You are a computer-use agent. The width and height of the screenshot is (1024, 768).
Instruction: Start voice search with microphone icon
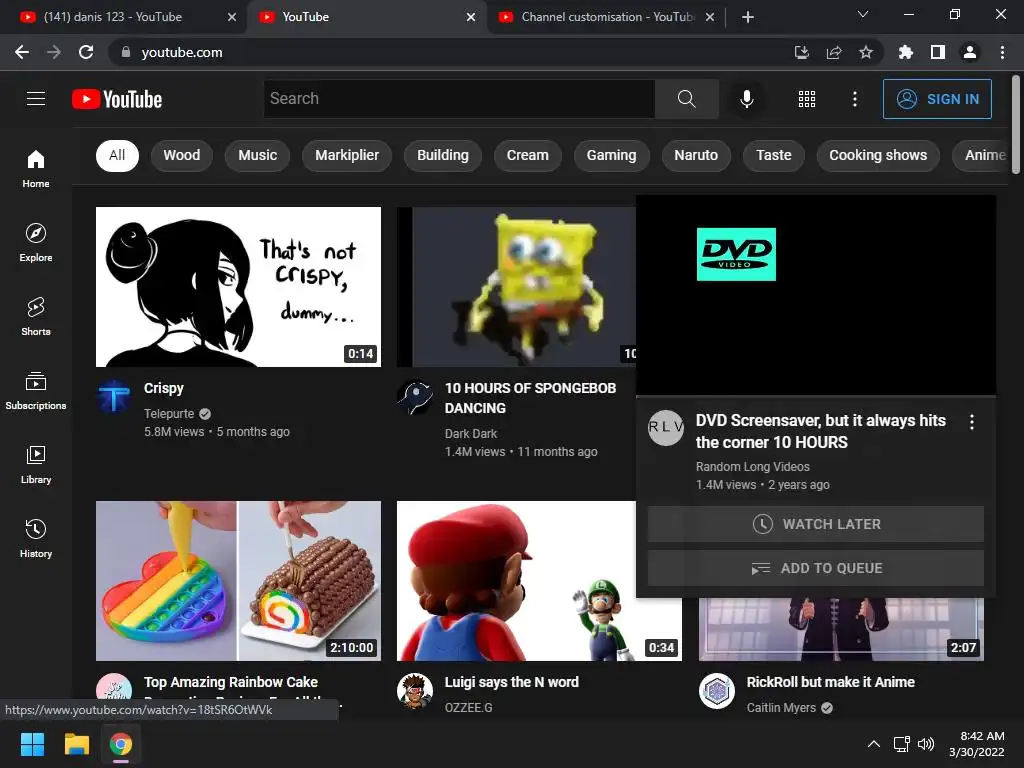click(746, 99)
